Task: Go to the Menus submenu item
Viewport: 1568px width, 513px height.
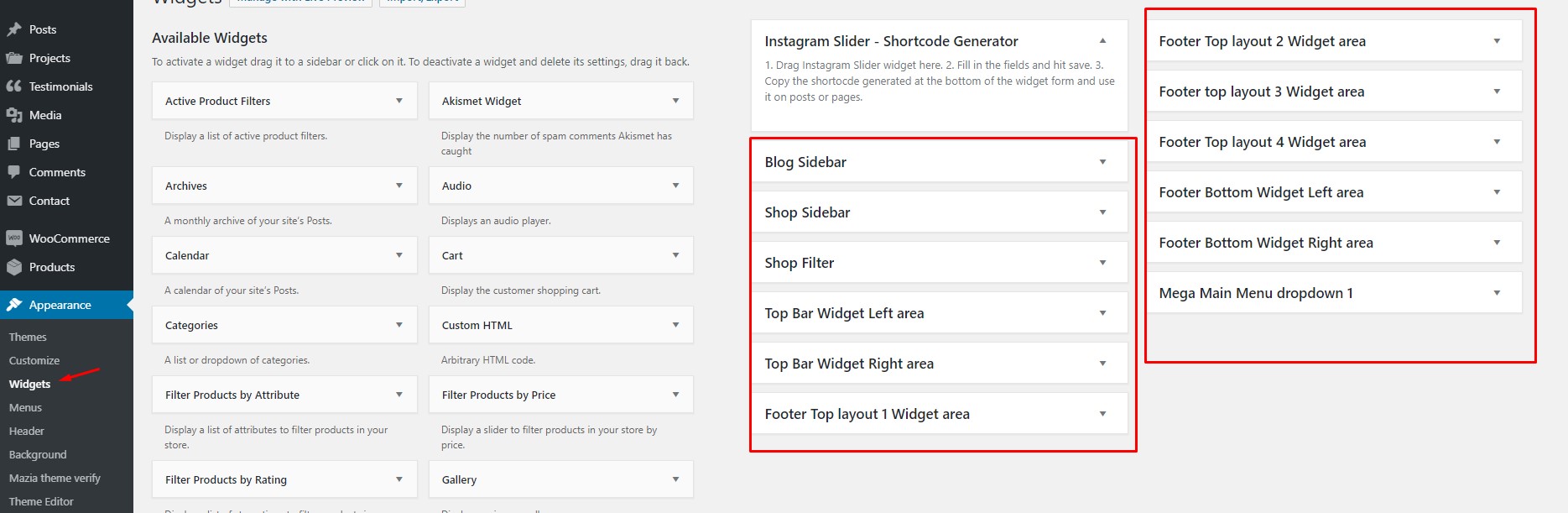Action: click(x=25, y=407)
